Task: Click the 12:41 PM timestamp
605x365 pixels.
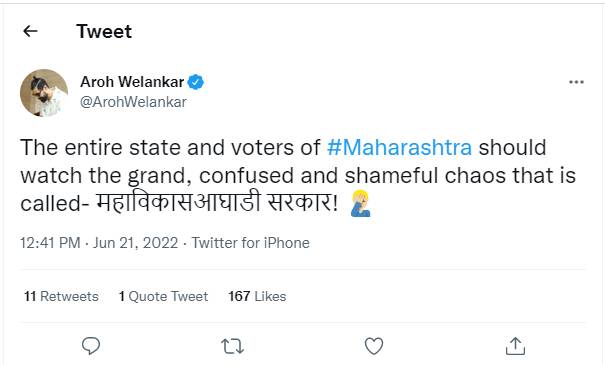Action: coord(50,243)
